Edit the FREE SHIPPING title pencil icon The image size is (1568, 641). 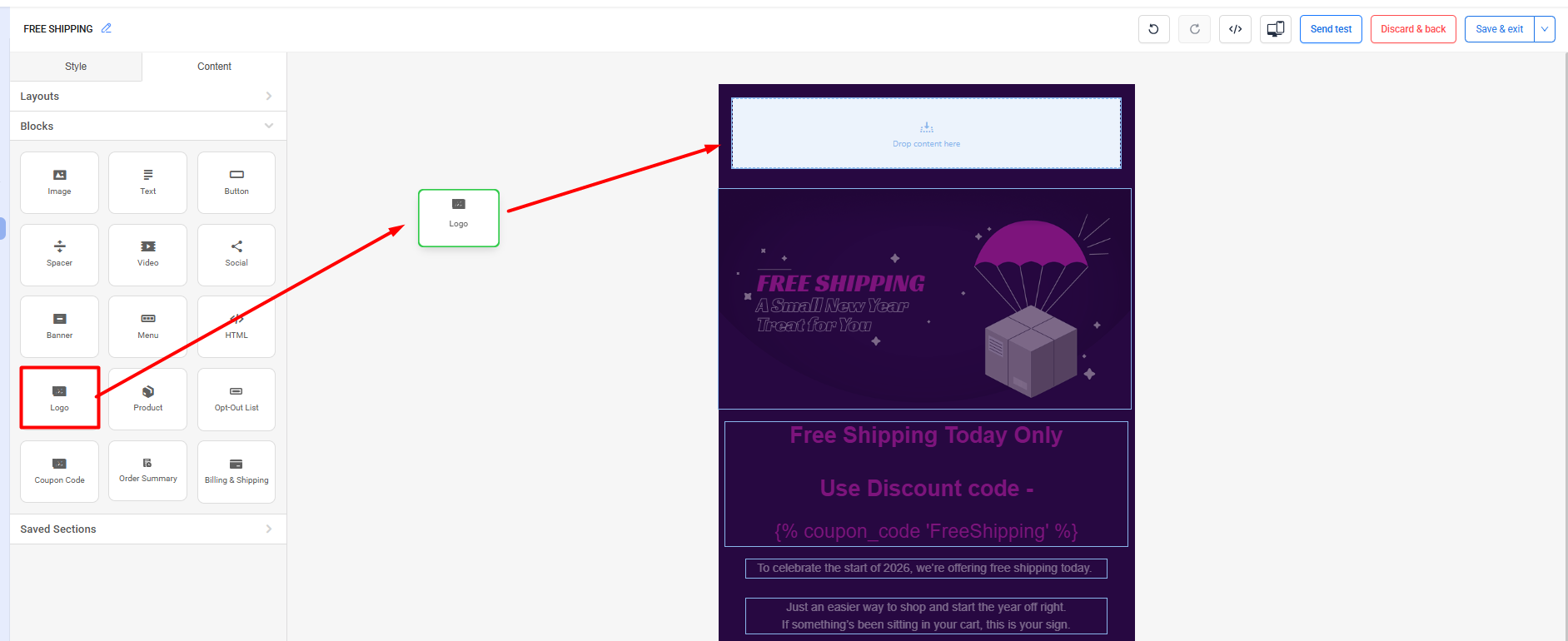(x=106, y=28)
